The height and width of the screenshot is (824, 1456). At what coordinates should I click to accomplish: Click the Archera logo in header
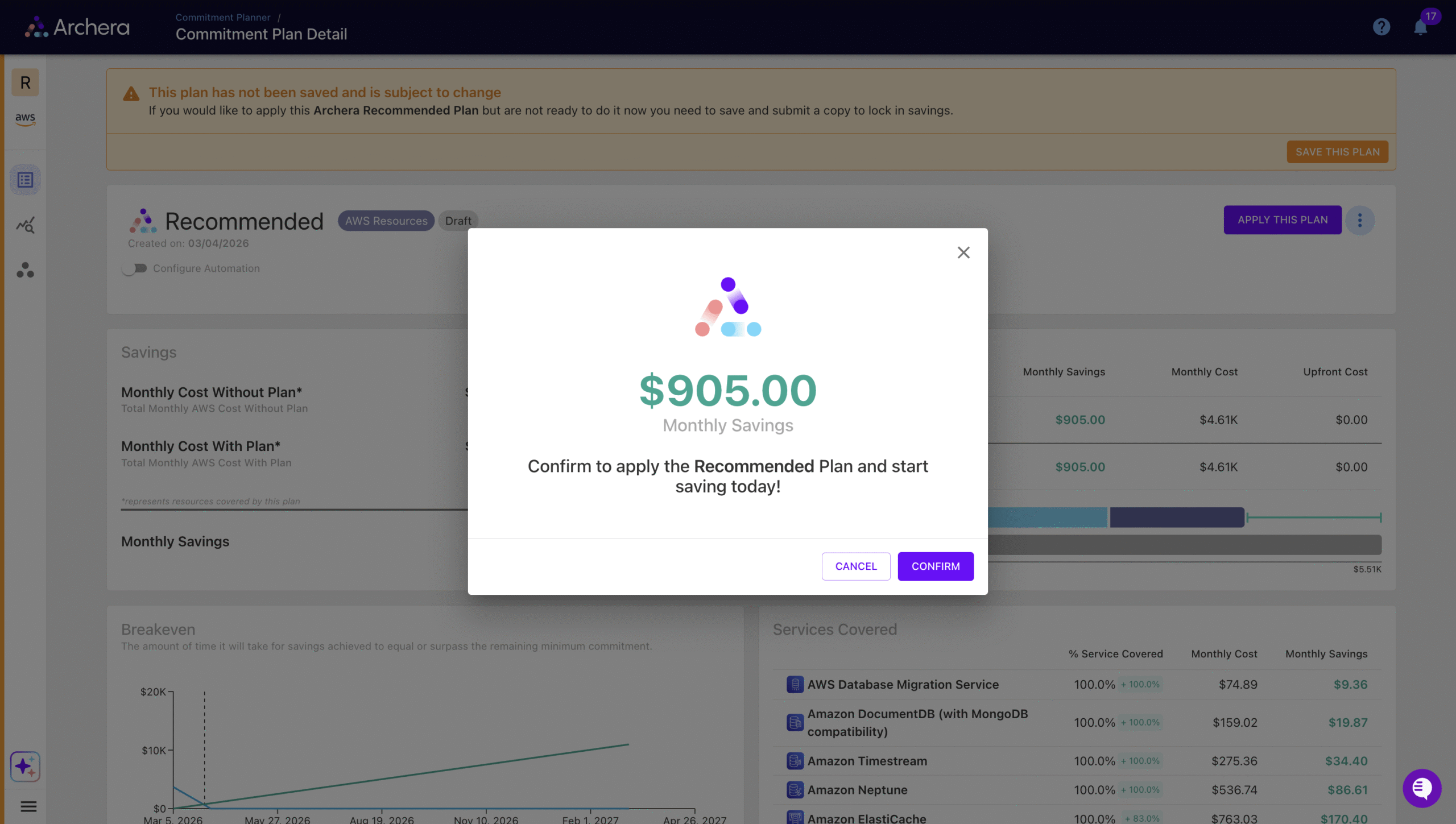point(77,27)
